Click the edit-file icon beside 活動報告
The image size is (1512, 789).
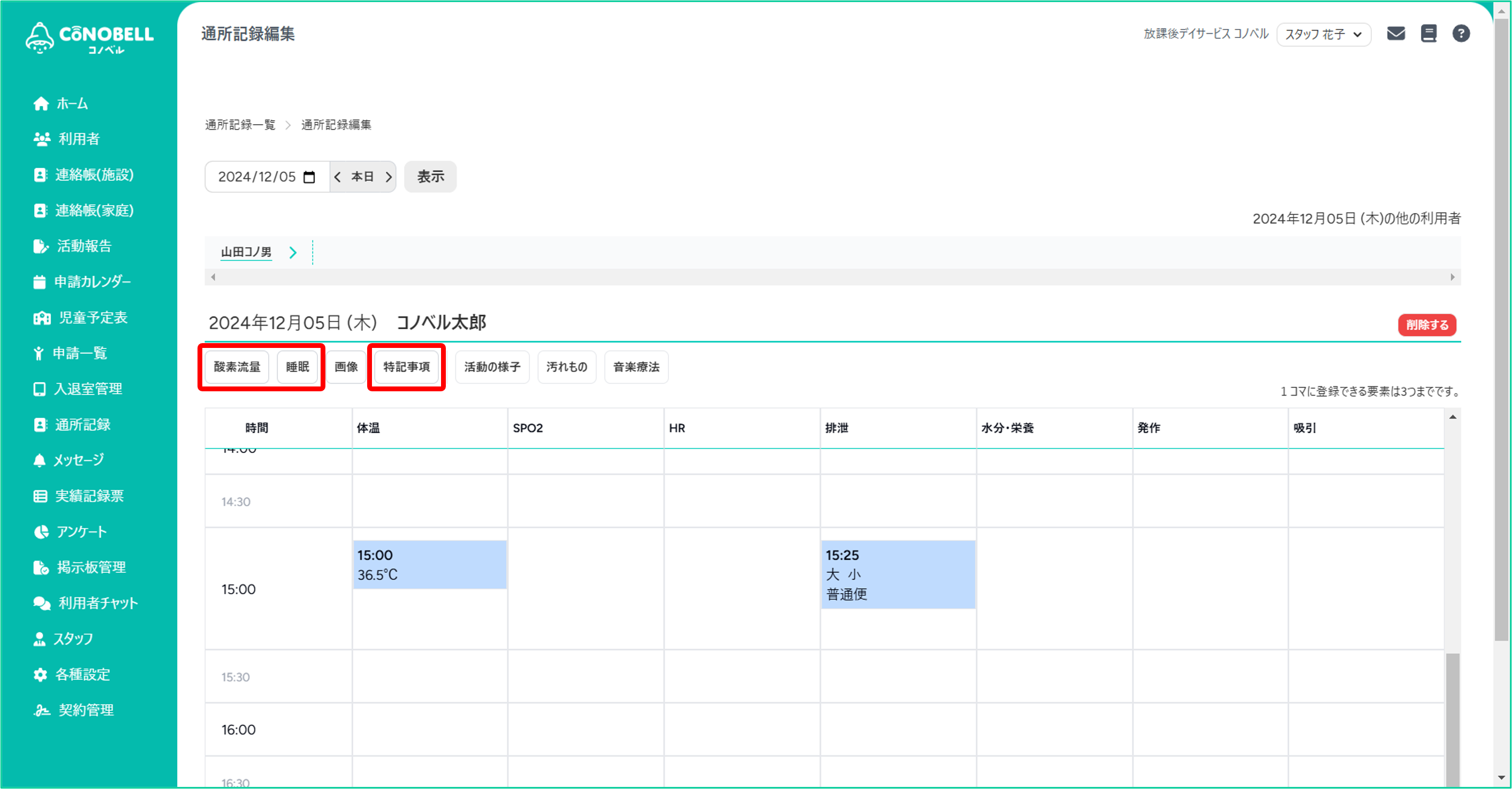pyautogui.click(x=41, y=246)
